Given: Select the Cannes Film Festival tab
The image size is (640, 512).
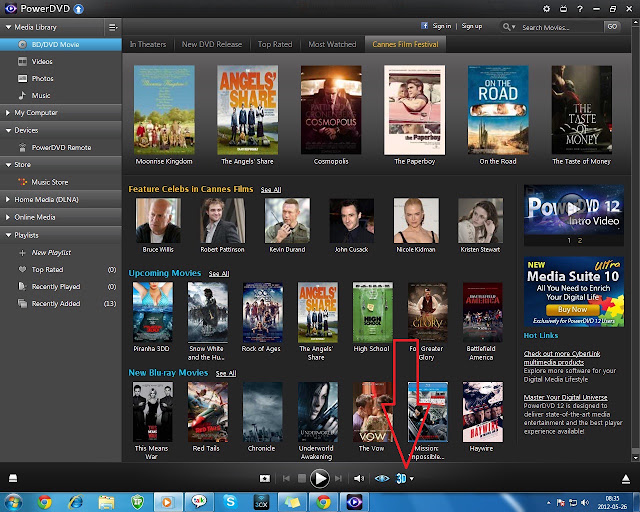Looking at the screenshot, I should click(x=405, y=44).
